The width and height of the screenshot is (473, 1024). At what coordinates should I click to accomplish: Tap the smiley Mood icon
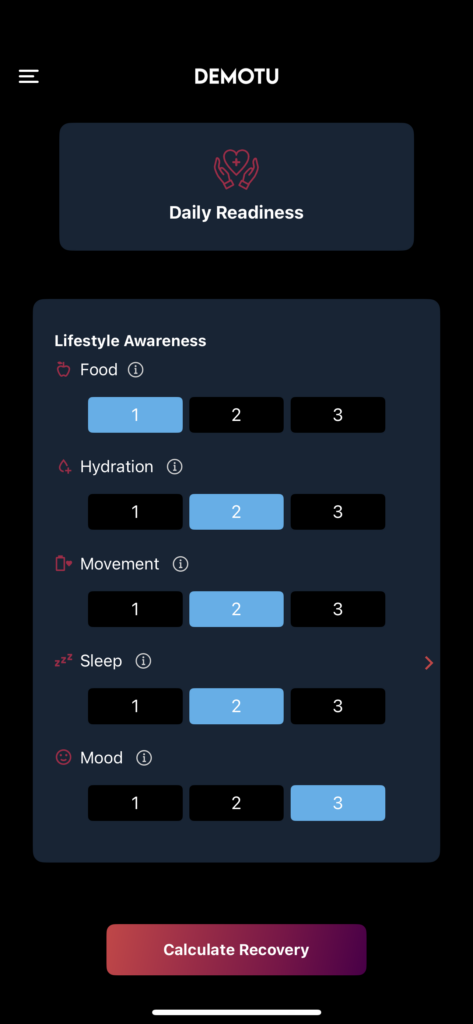click(63, 758)
